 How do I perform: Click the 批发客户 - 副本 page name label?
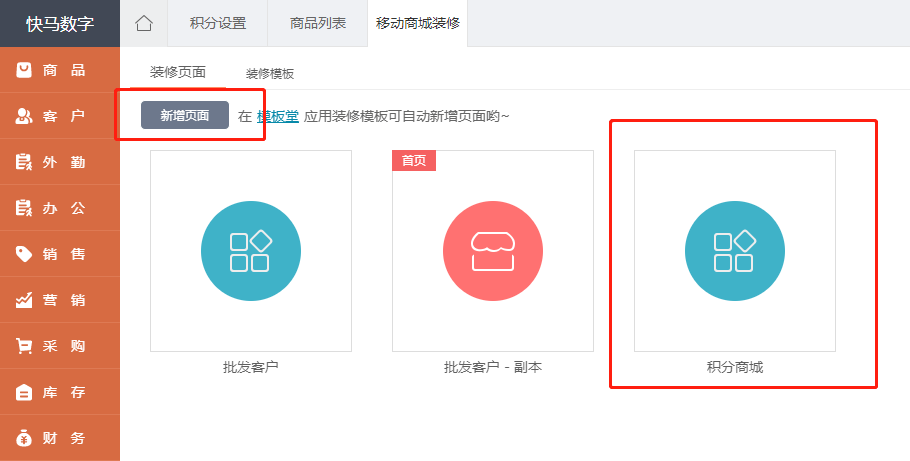click(493, 367)
